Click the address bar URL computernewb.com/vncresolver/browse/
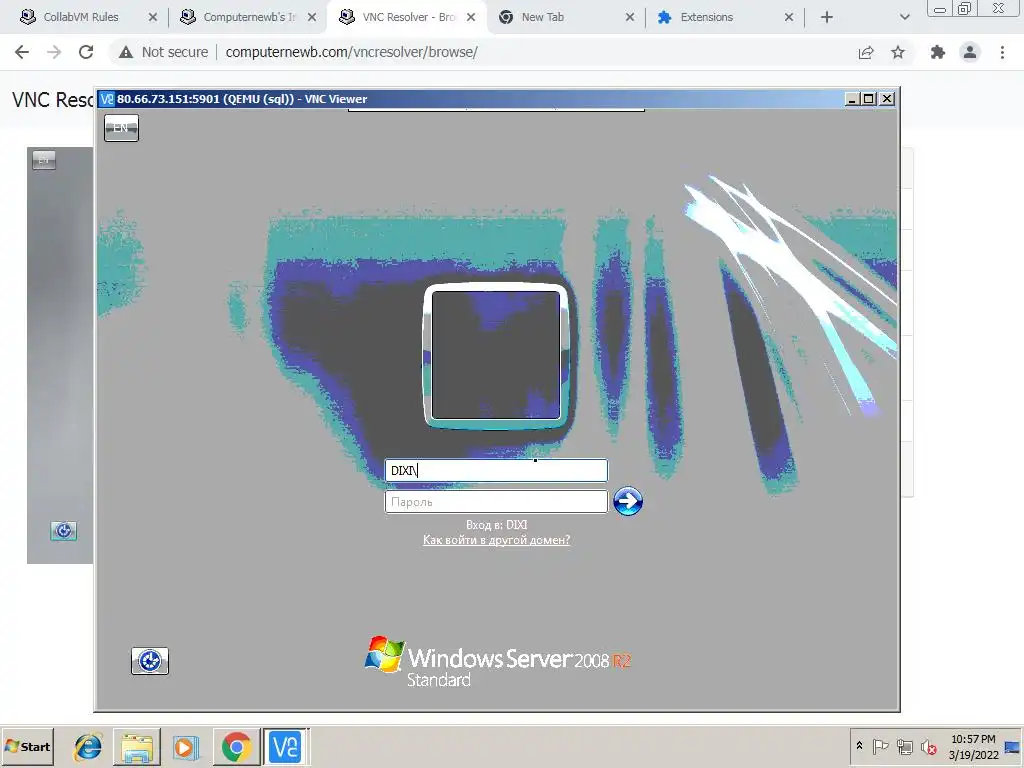The image size is (1024, 768). (351, 52)
